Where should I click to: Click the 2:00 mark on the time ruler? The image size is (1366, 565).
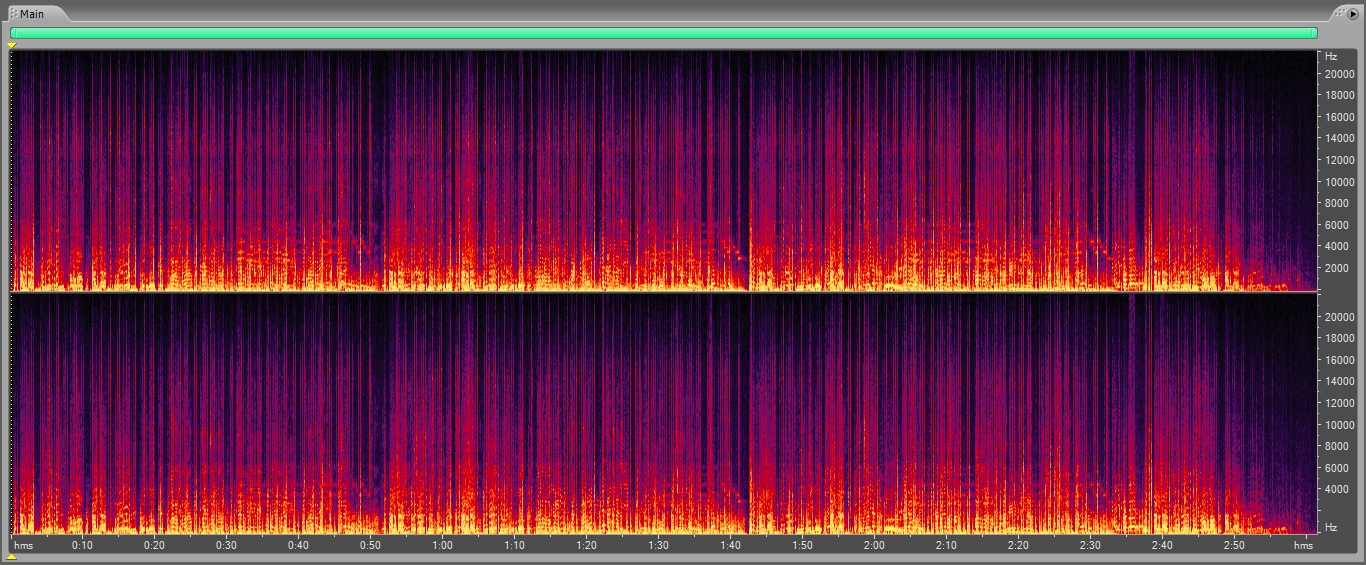coord(875,545)
